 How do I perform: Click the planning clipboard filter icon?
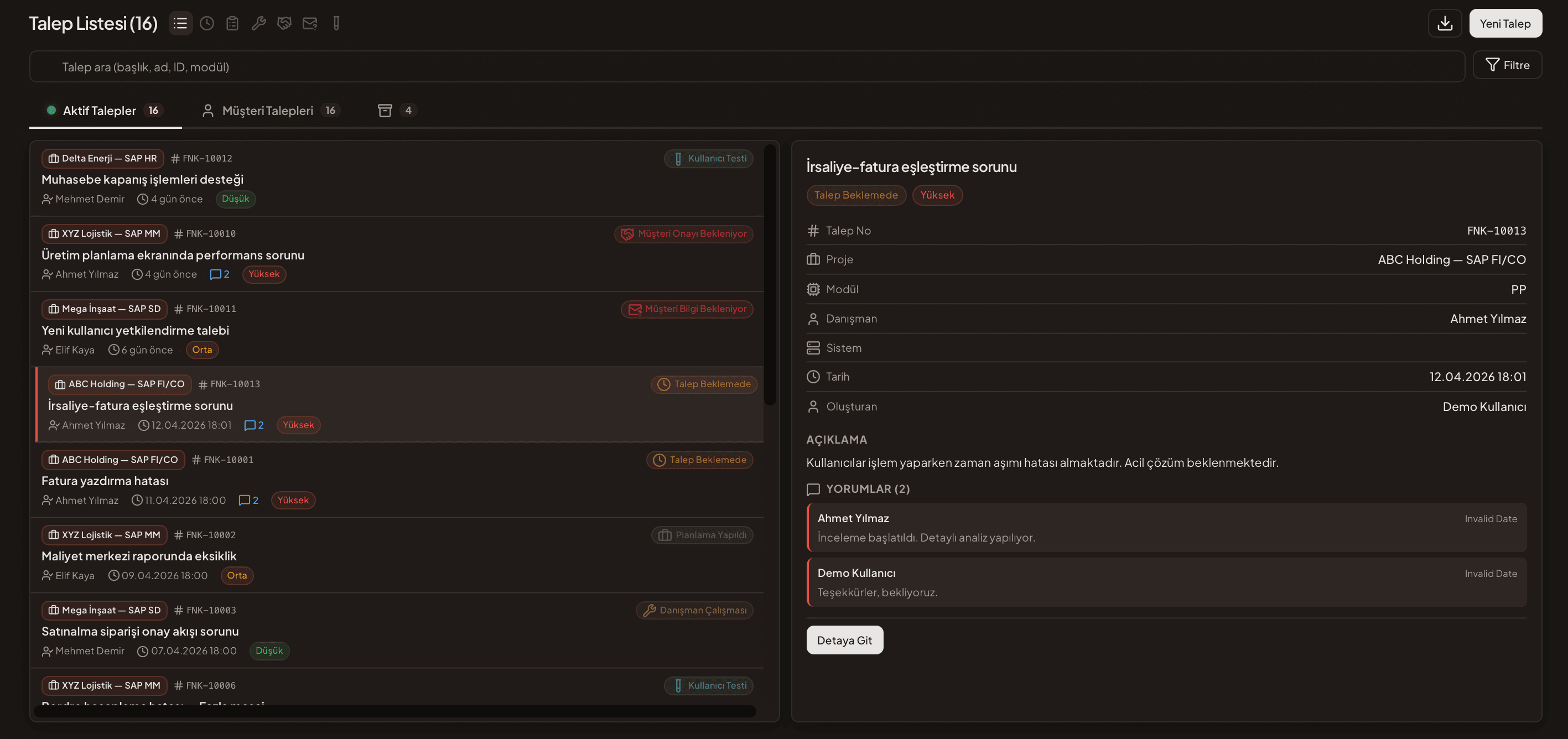pos(232,23)
